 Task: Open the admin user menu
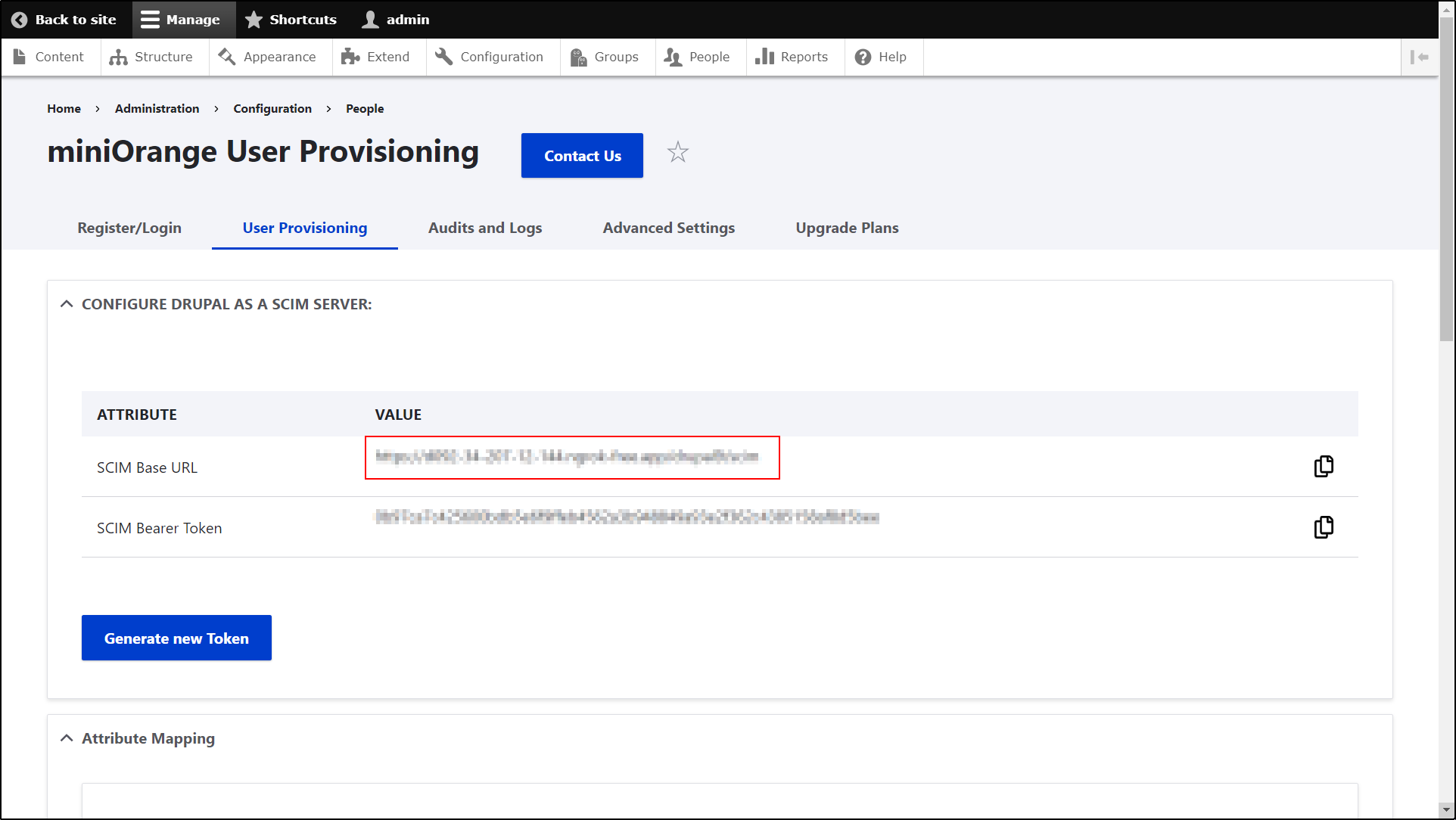[395, 20]
